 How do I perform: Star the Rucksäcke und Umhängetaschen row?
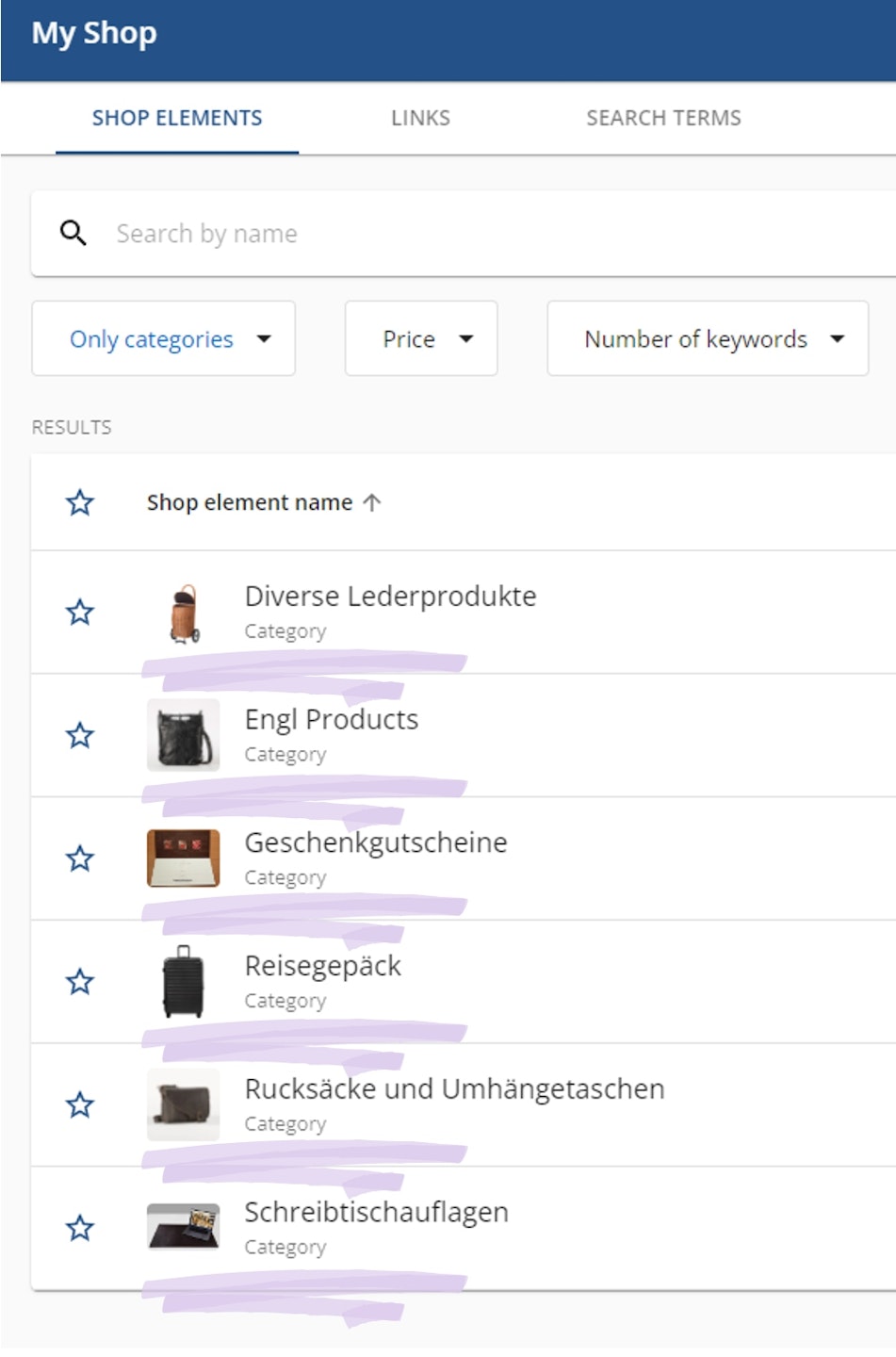tap(80, 1104)
